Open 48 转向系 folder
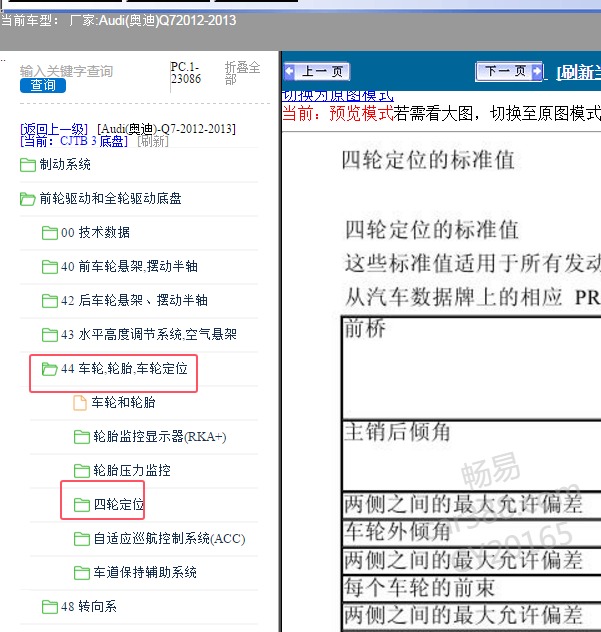 pyautogui.click(x=89, y=606)
